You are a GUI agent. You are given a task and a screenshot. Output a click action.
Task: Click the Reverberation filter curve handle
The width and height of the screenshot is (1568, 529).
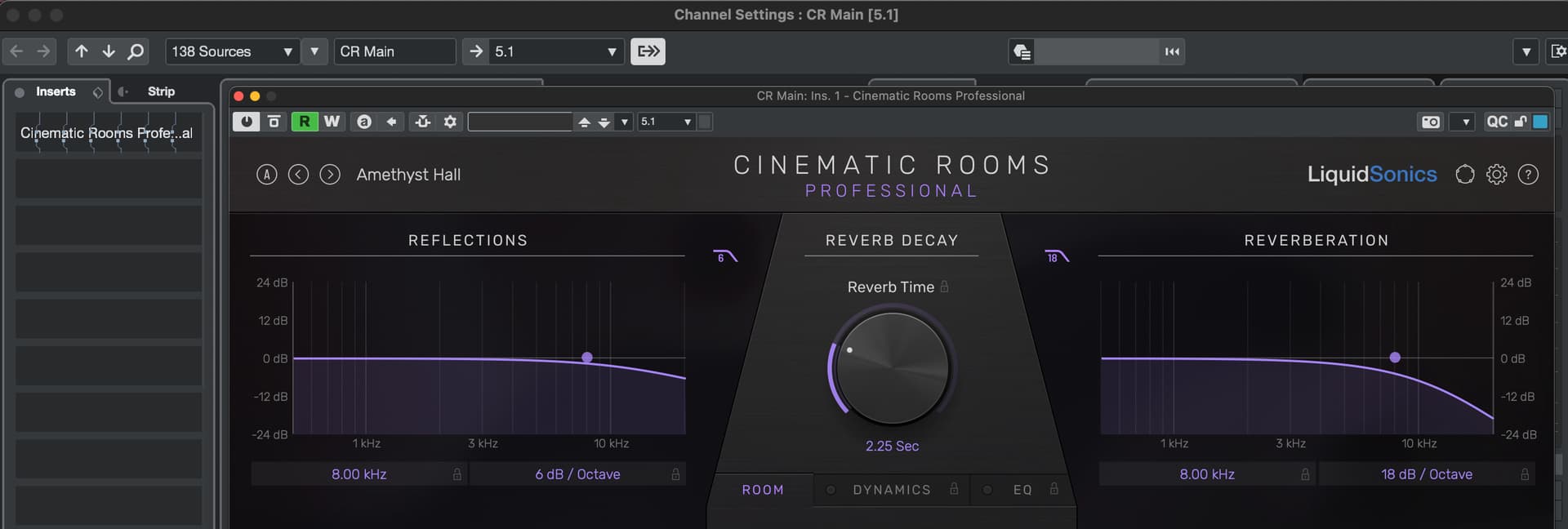(1395, 358)
